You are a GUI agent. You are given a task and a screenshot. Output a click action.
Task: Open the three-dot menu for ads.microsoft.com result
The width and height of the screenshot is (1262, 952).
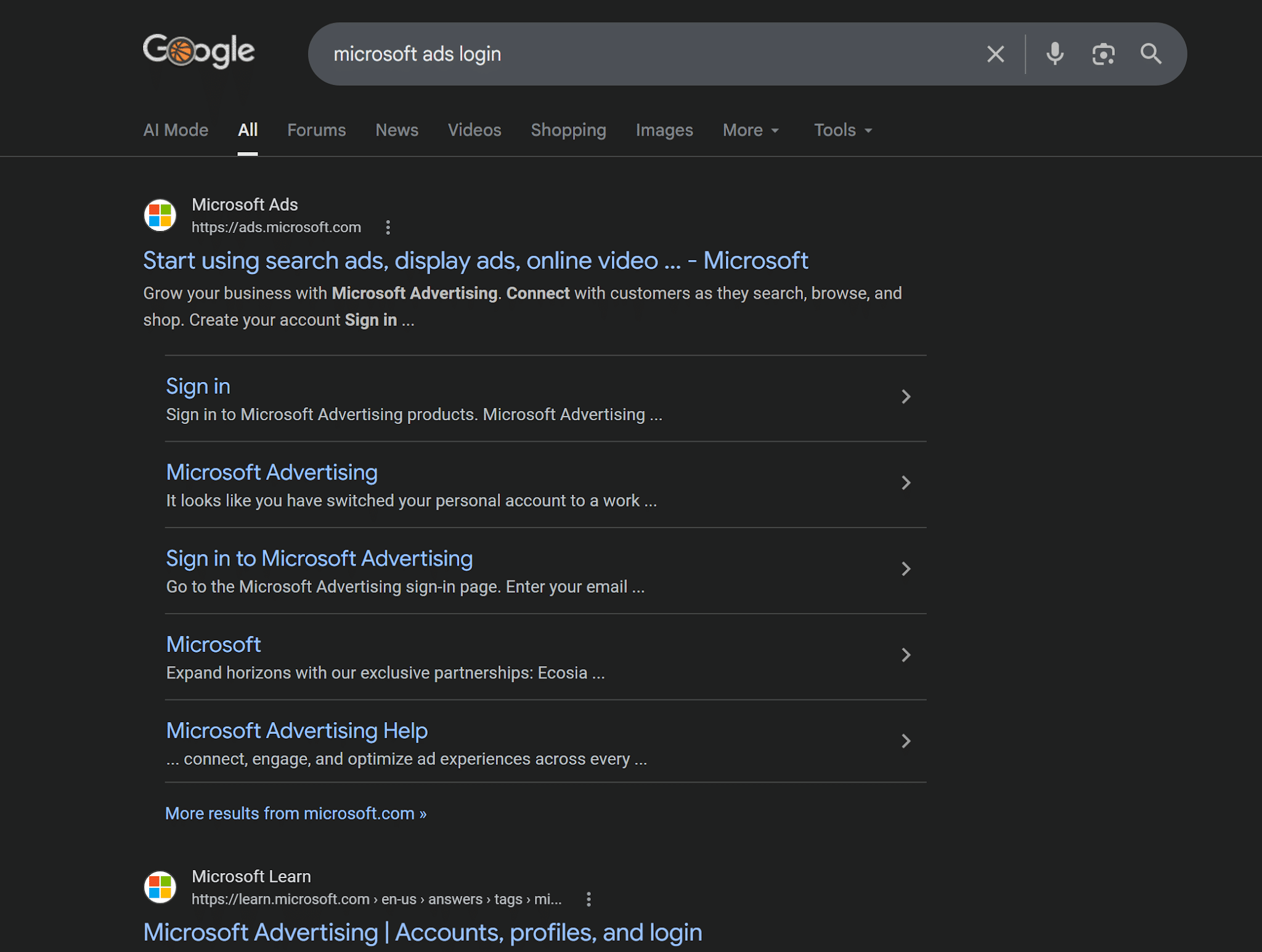[x=388, y=227]
